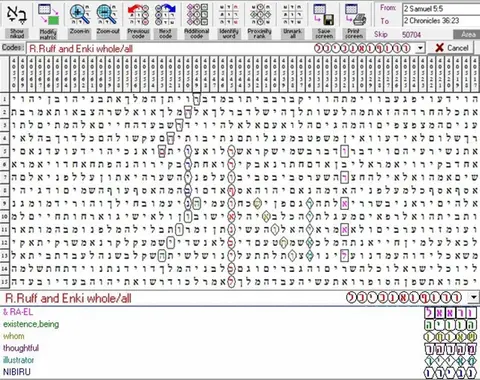Image resolution: width=480 pixels, height=380 pixels.
Task: Click the Print screen icon
Action: point(354,15)
